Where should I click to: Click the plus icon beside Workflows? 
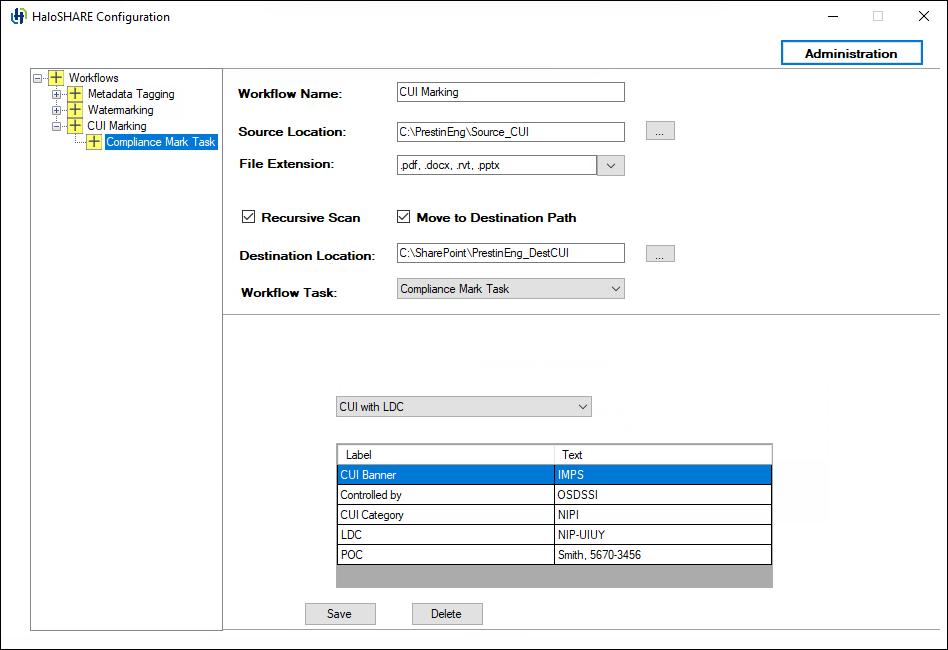click(x=56, y=77)
